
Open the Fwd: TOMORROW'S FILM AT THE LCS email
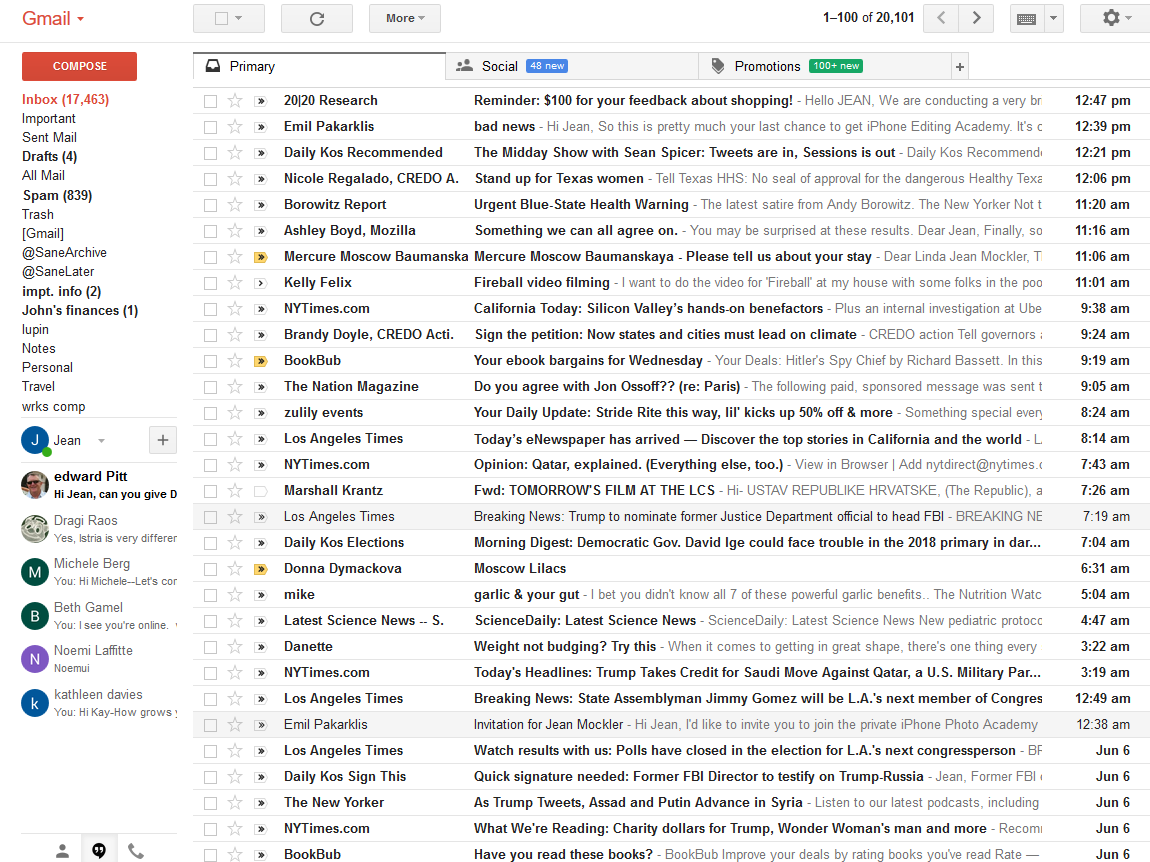point(671,491)
